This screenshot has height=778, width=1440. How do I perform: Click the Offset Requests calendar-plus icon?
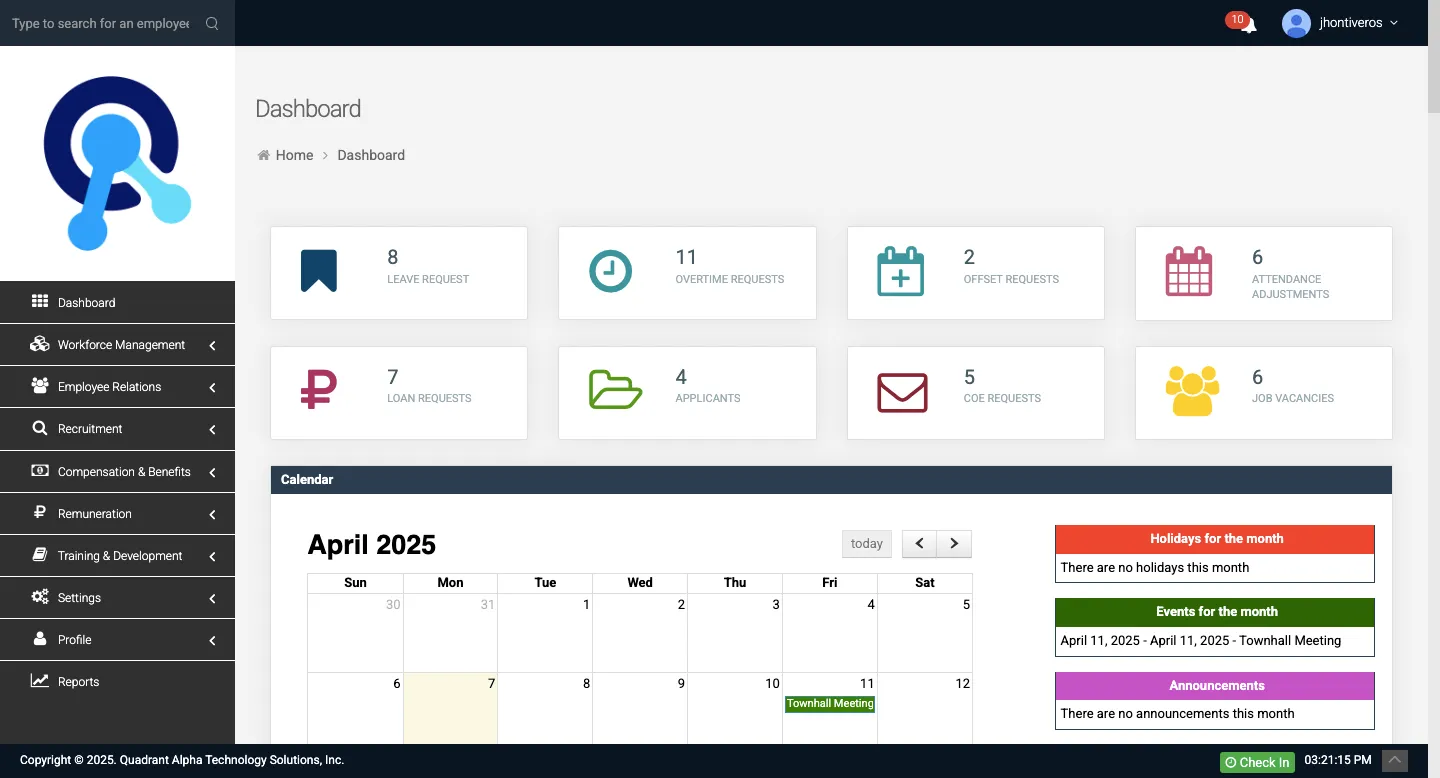[x=900, y=271]
